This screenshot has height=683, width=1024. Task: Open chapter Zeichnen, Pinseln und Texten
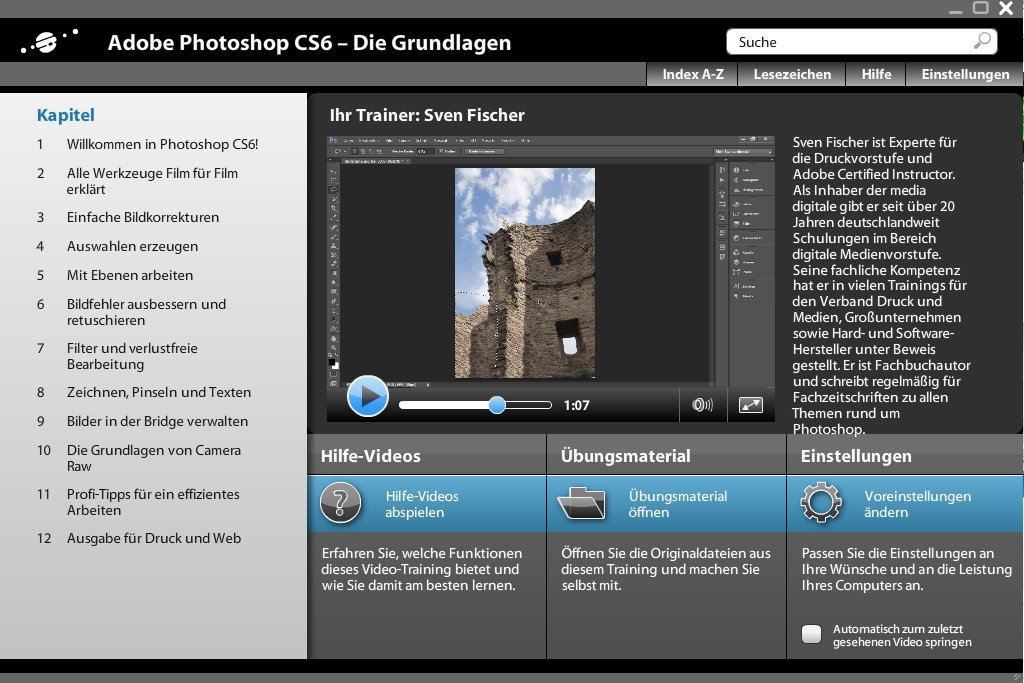[x=159, y=392]
